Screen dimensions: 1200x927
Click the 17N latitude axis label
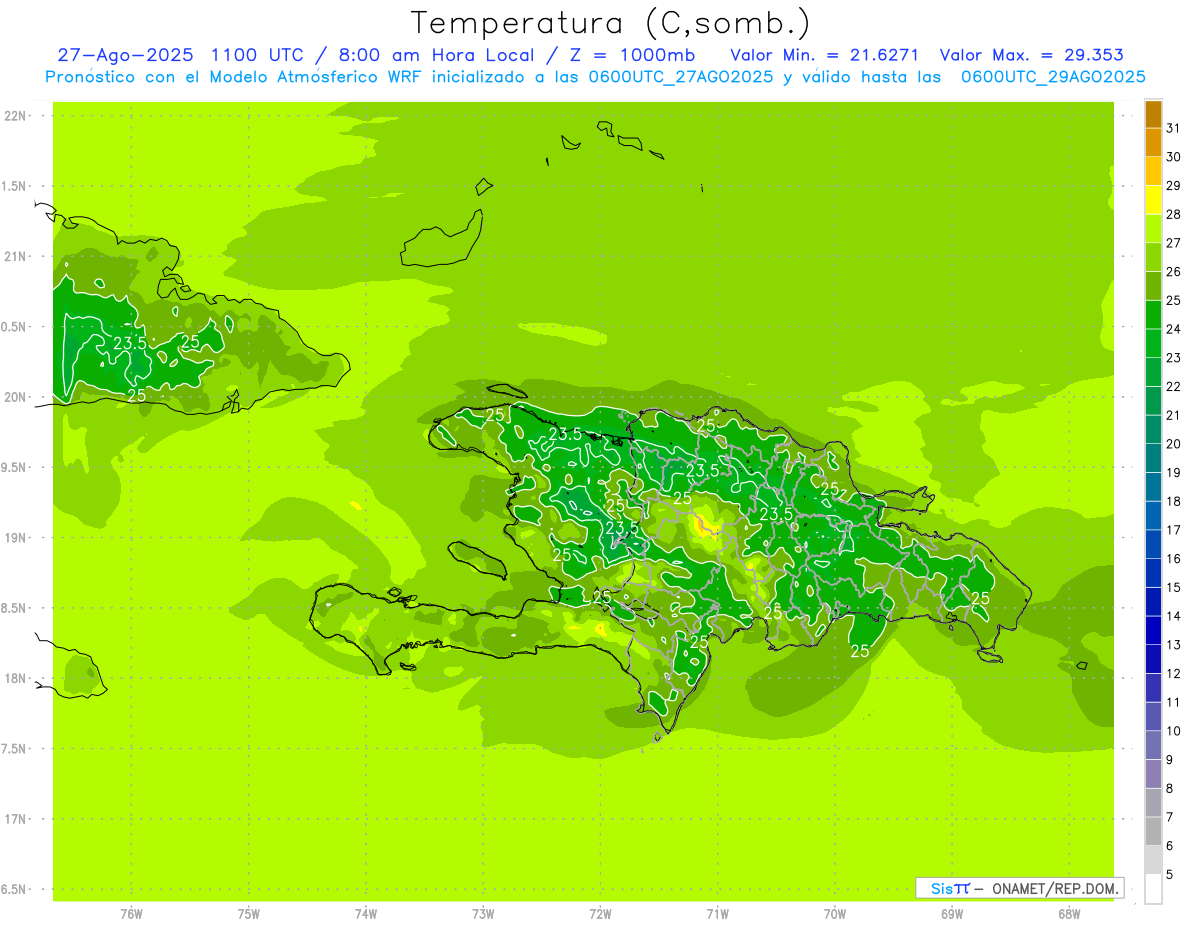[x=16, y=819]
